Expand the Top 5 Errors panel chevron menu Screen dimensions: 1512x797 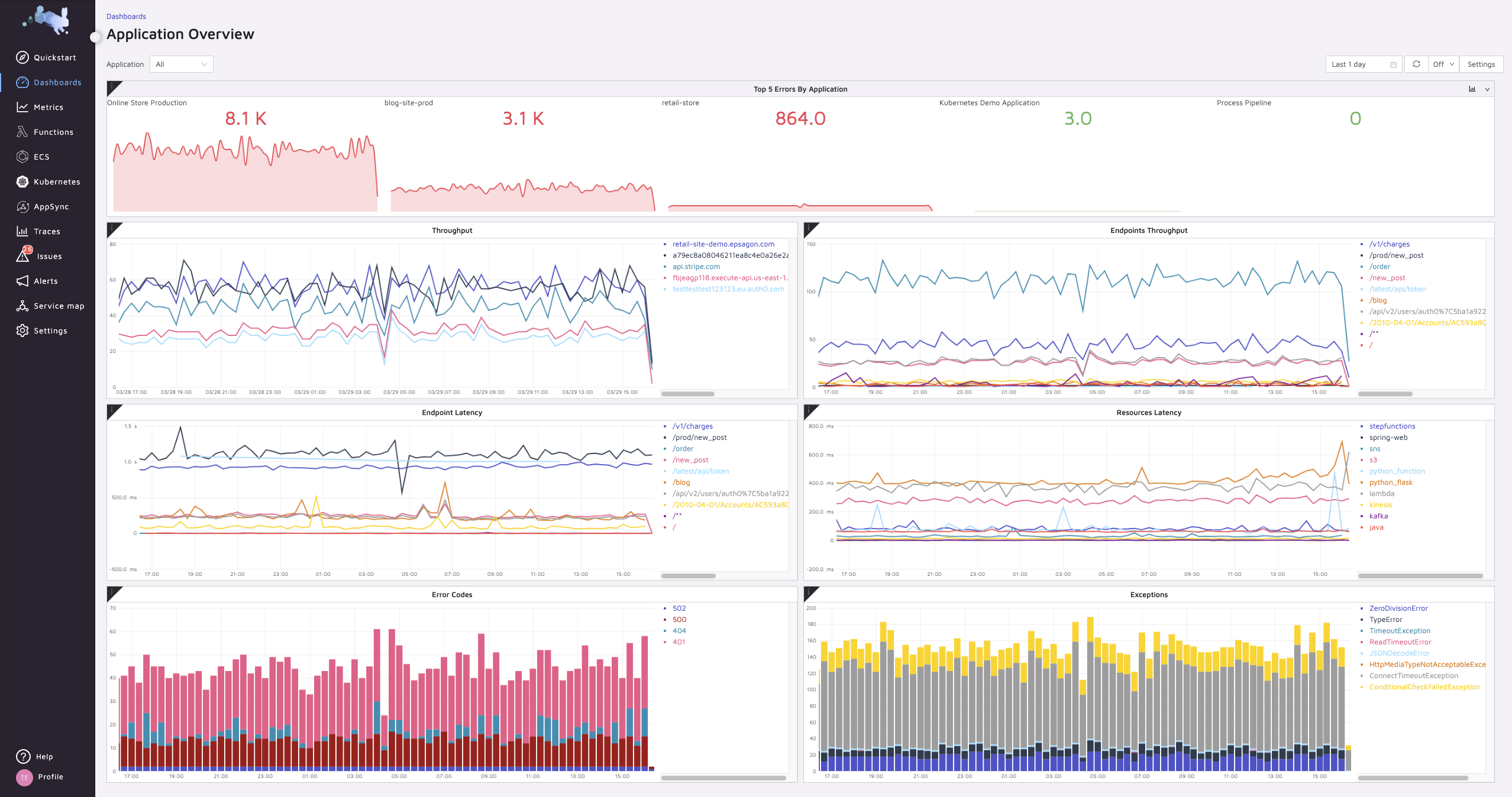pyautogui.click(x=1487, y=89)
